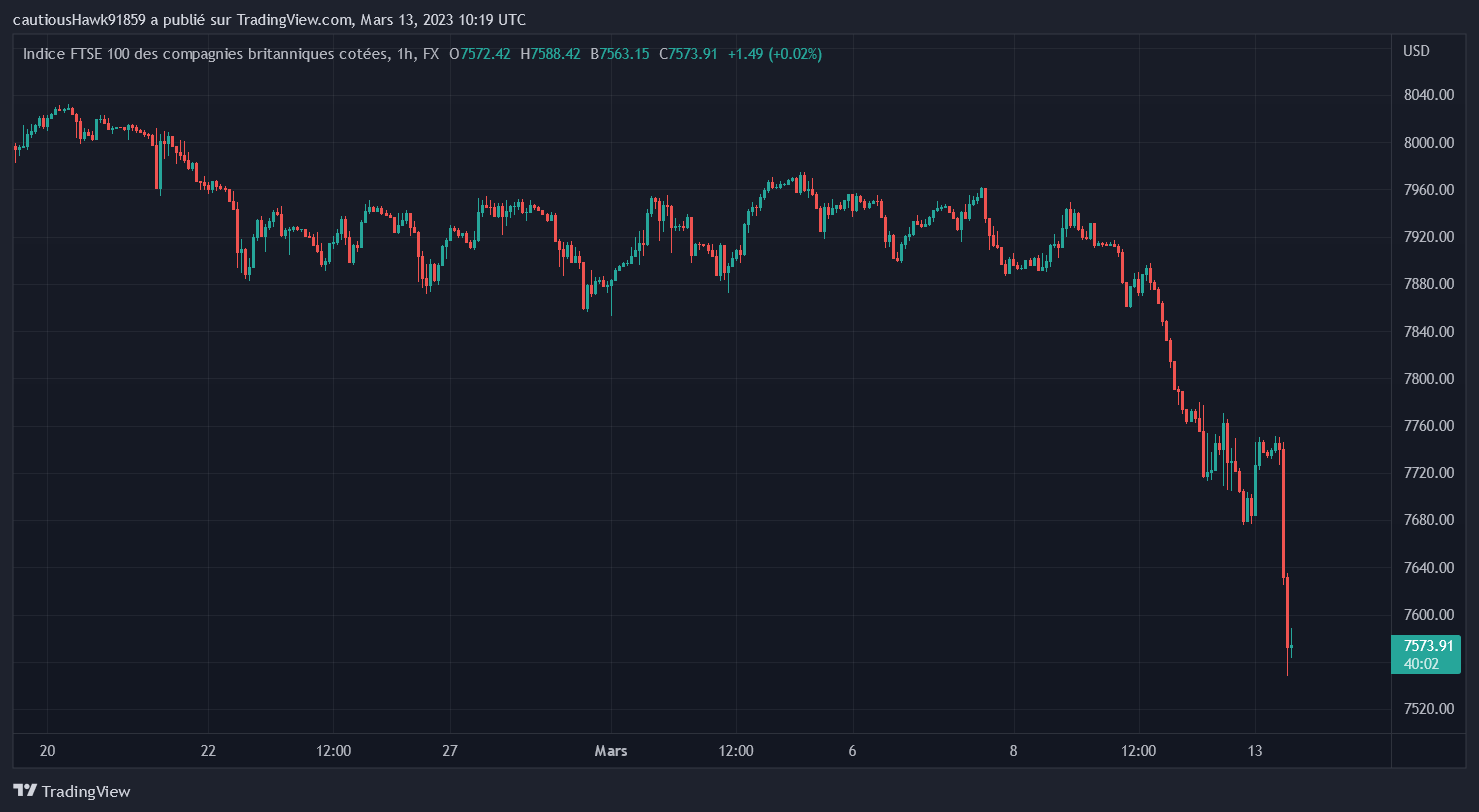Select the 27 date on time axis

point(450,751)
